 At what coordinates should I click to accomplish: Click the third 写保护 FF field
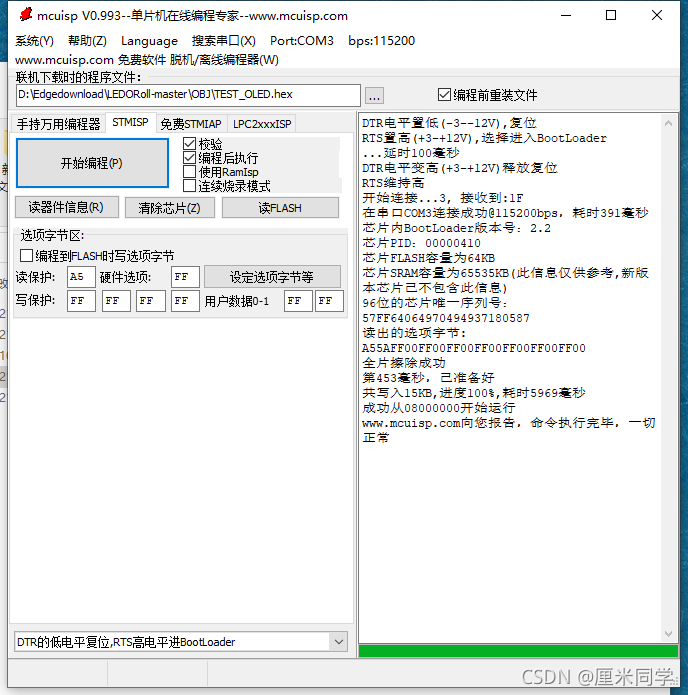[151, 301]
